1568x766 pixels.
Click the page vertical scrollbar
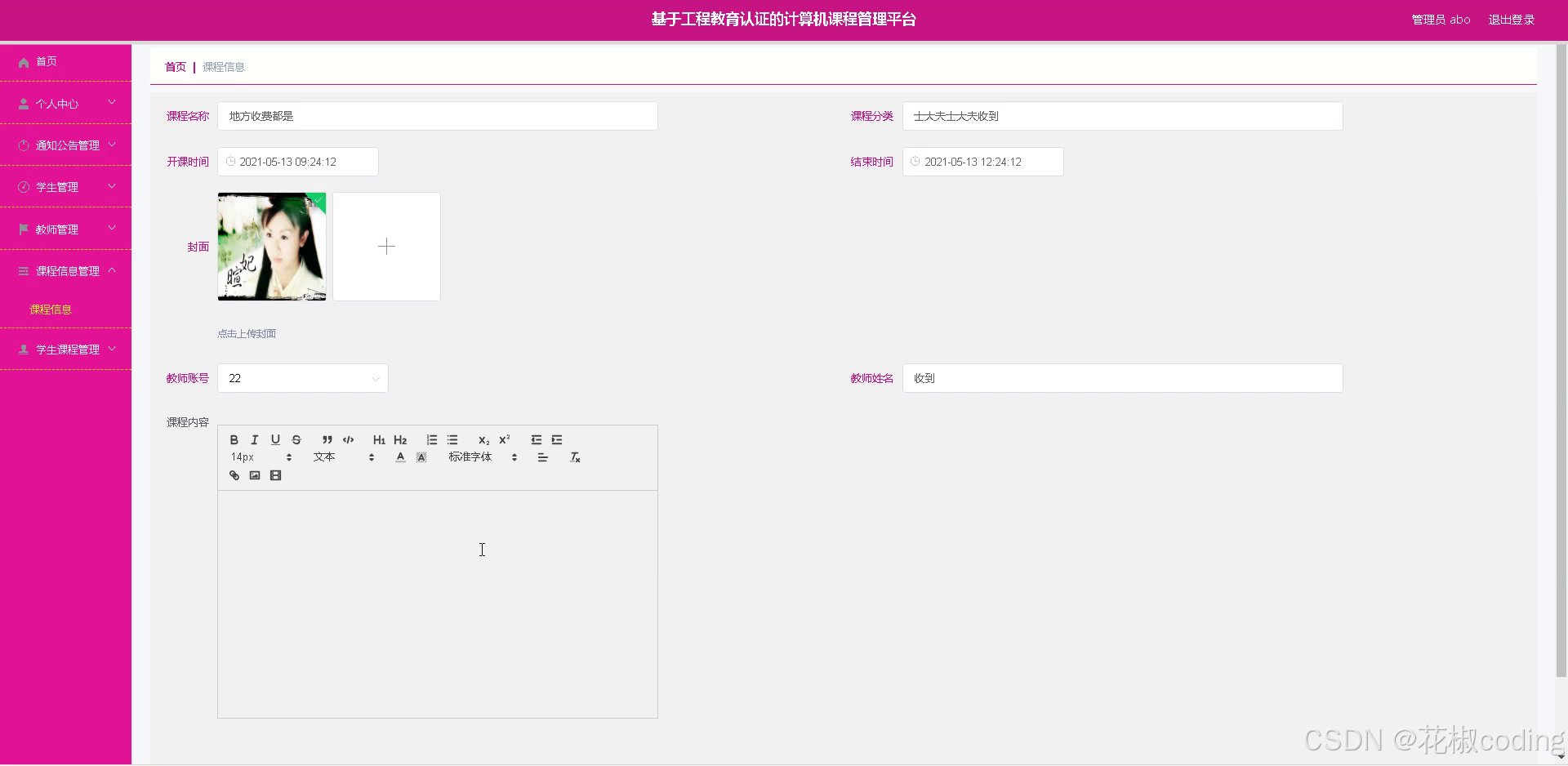(x=1561, y=359)
